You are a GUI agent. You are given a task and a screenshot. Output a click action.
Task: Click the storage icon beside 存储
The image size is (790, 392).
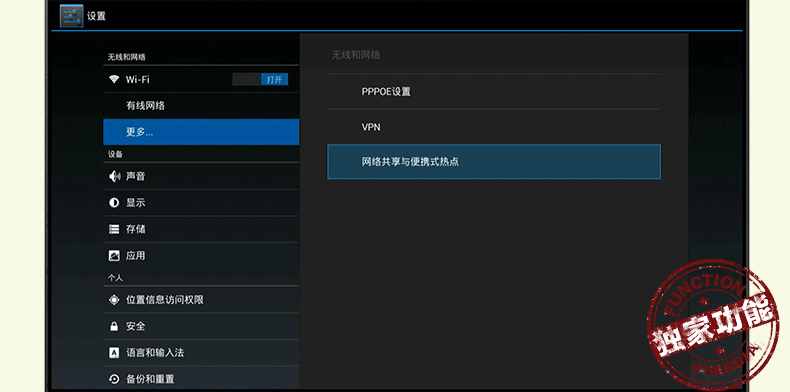pos(114,229)
